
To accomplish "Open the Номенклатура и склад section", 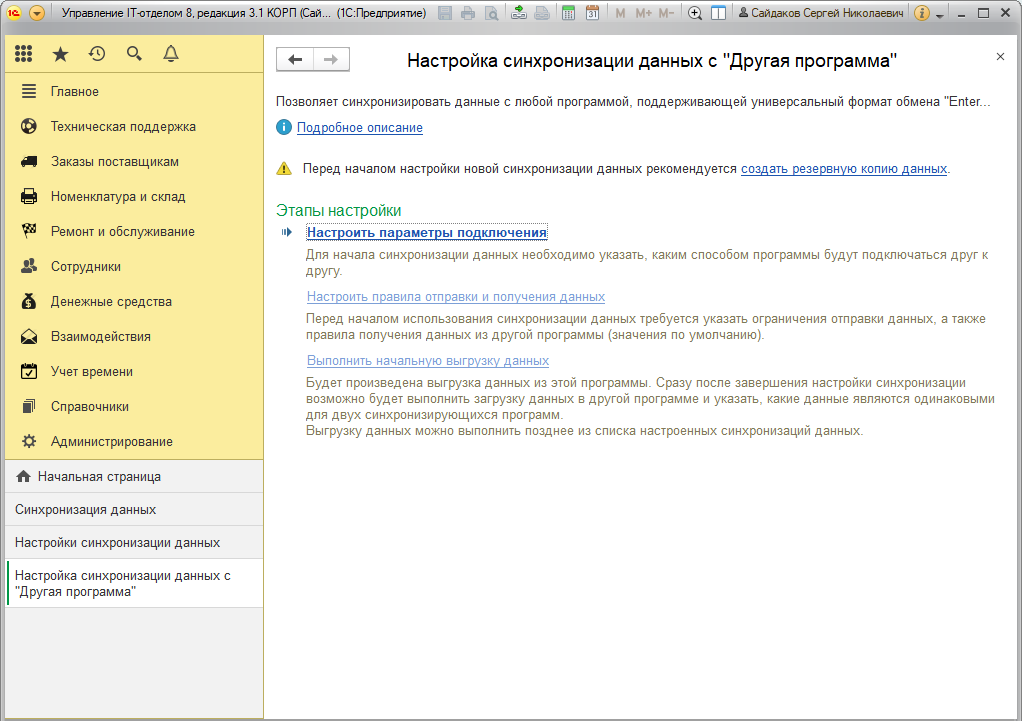I will (x=134, y=196).
